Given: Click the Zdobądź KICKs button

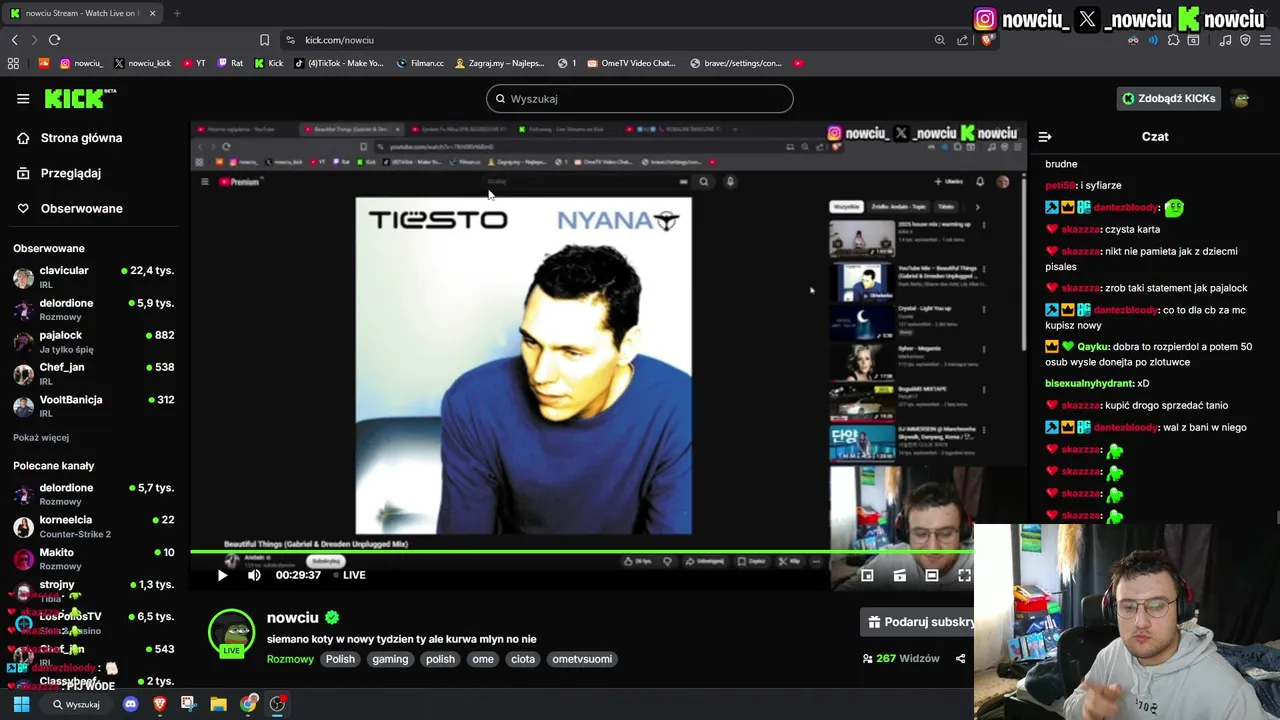Looking at the screenshot, I should 1168,98.
